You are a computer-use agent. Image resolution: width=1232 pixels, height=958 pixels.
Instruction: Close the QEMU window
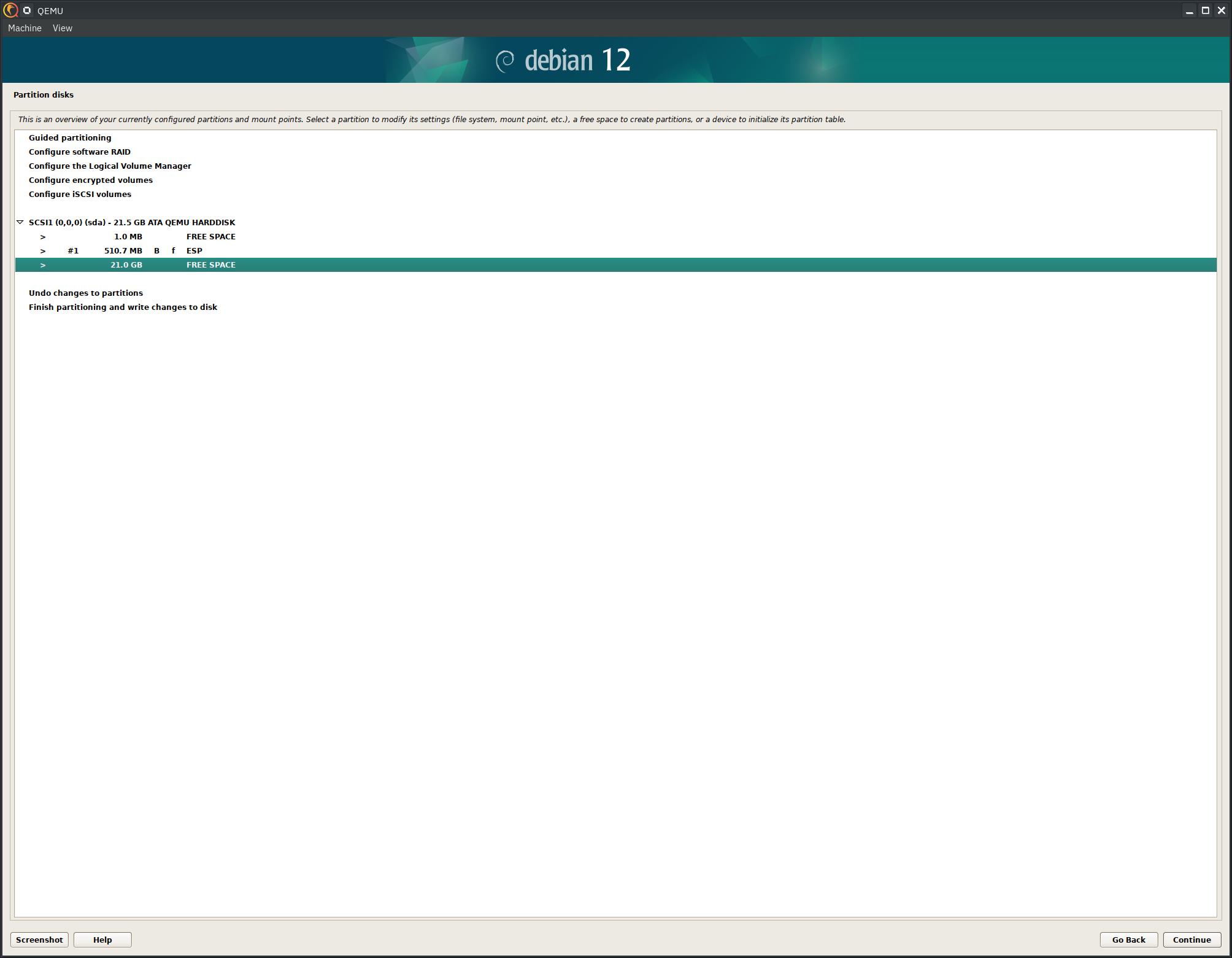point(1221,10)
